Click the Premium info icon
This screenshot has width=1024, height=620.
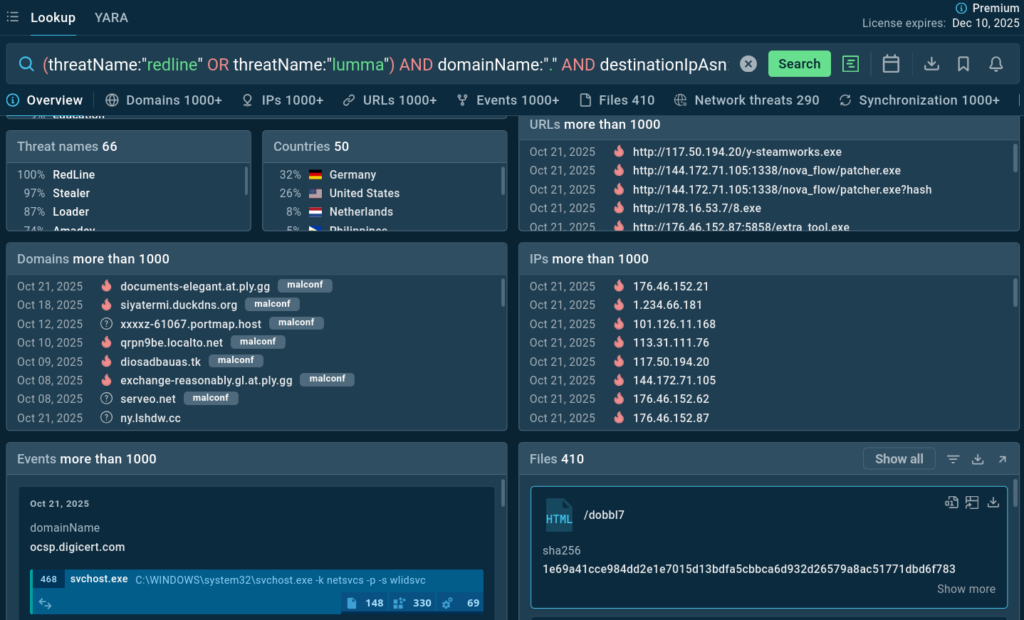(962, 8)
